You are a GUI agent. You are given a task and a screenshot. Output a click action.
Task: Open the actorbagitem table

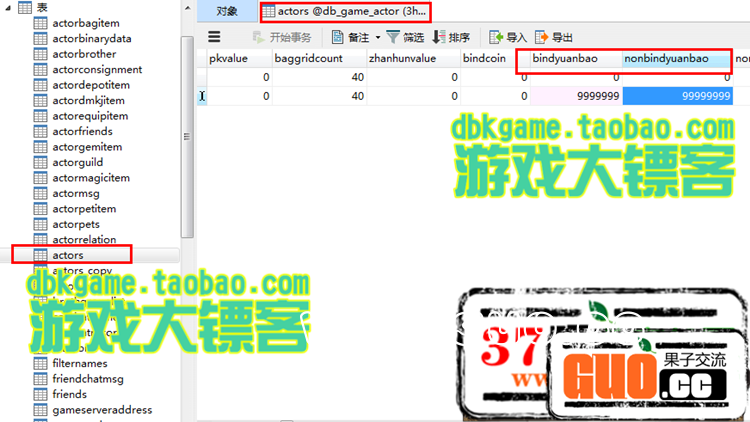(x=86, y=23)
